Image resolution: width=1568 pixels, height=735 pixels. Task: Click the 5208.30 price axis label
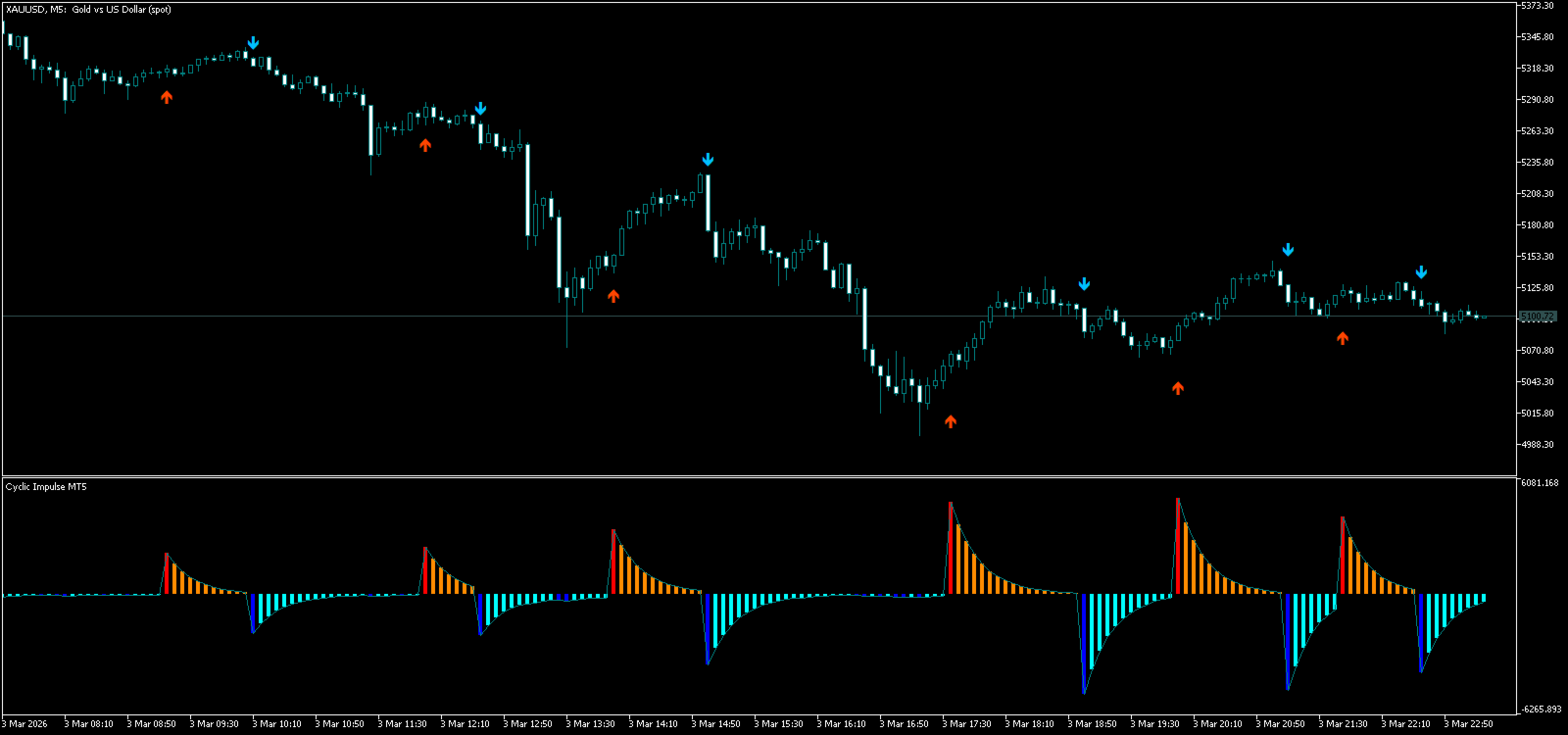pos(1537,194)
